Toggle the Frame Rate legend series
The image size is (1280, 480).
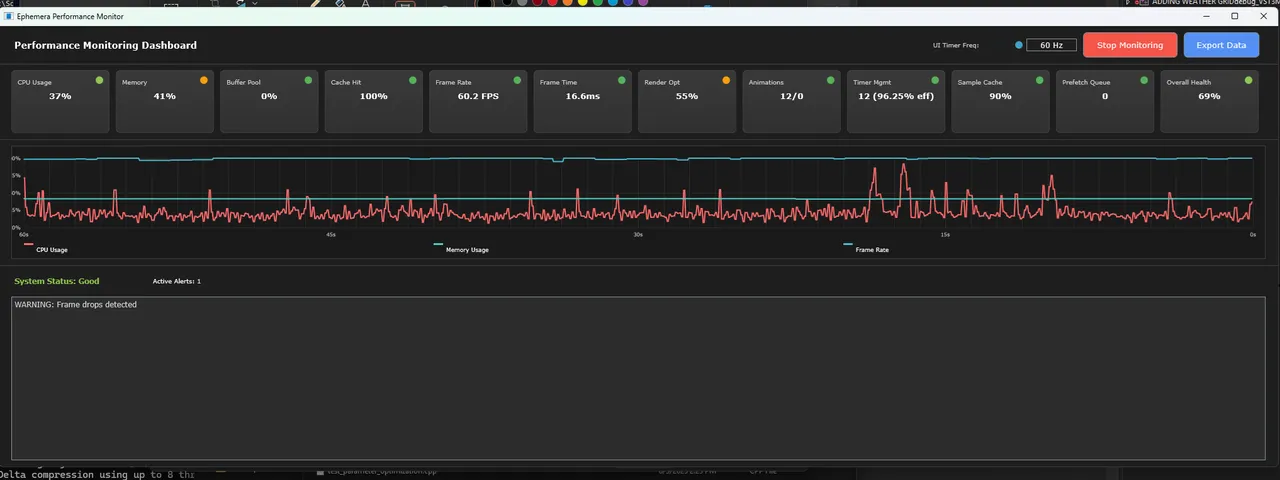871,249
